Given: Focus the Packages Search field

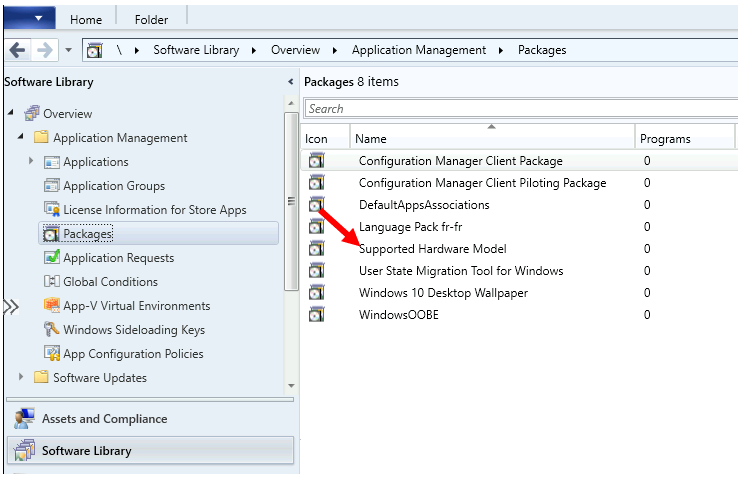Looking at the screenshot, I should pos(521,109).
